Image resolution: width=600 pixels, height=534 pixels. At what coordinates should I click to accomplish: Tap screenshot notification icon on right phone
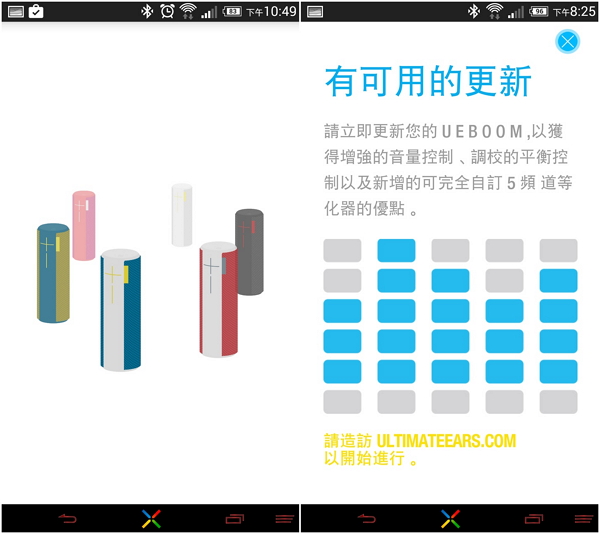(315, 12)
